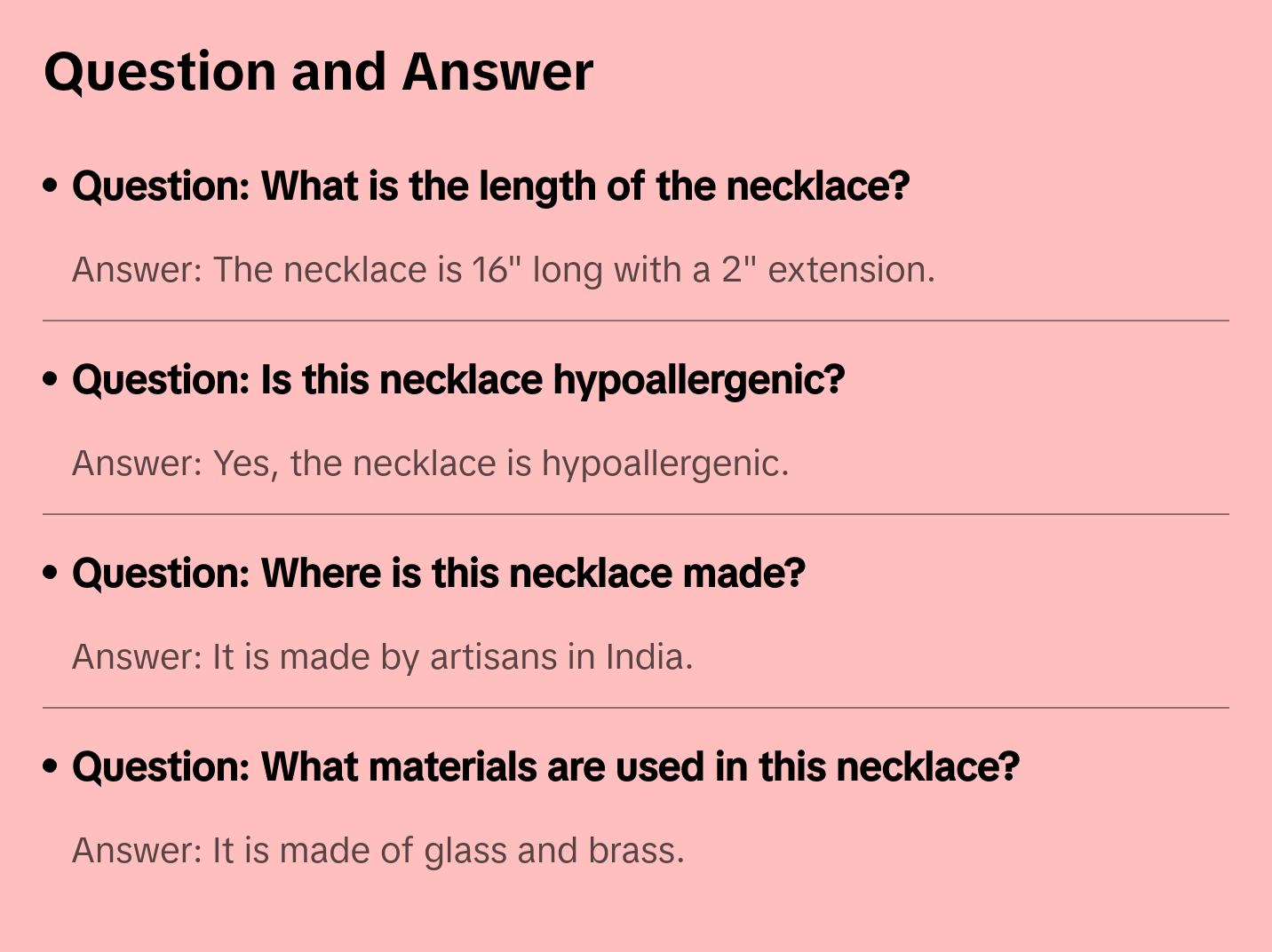Click the answer mentioning artisans

click(x=382, y=657)
